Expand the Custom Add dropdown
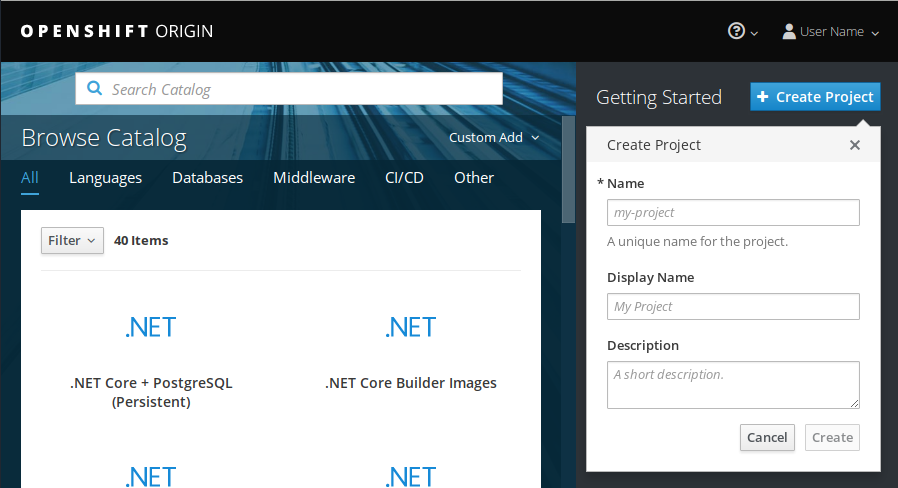898x488 pixels. point(494,137)
